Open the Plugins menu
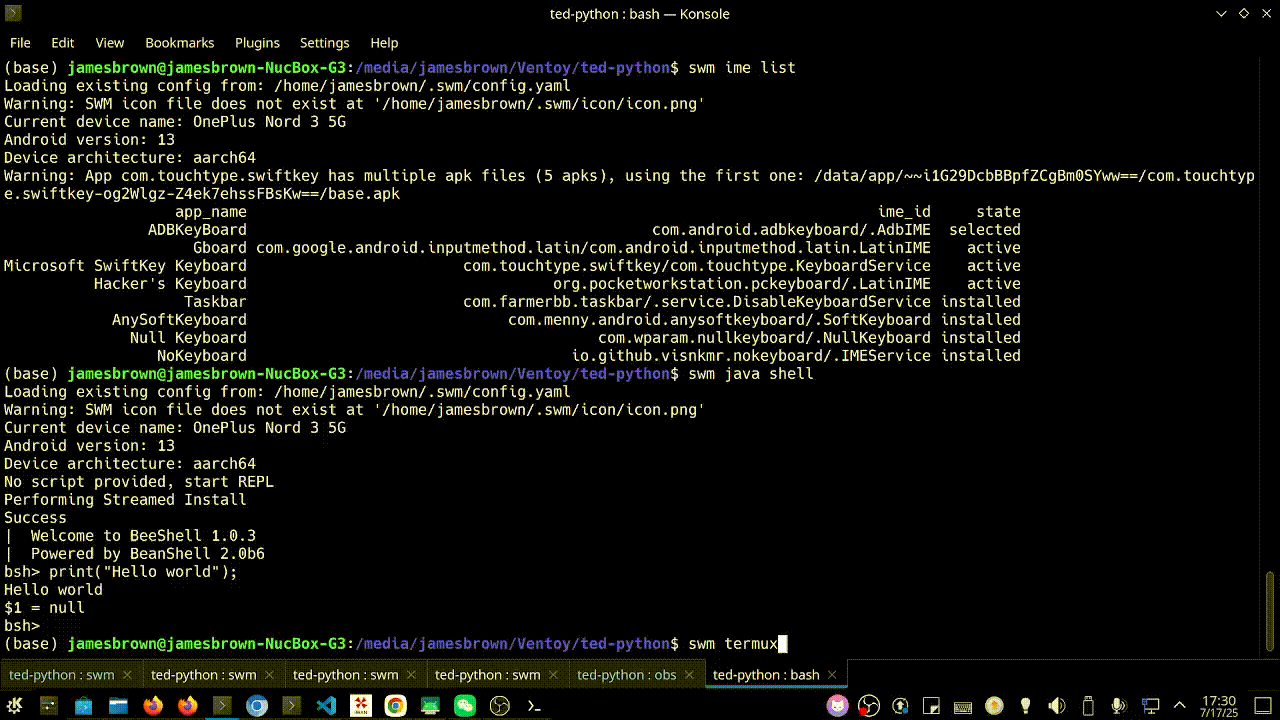 point(257,43)
